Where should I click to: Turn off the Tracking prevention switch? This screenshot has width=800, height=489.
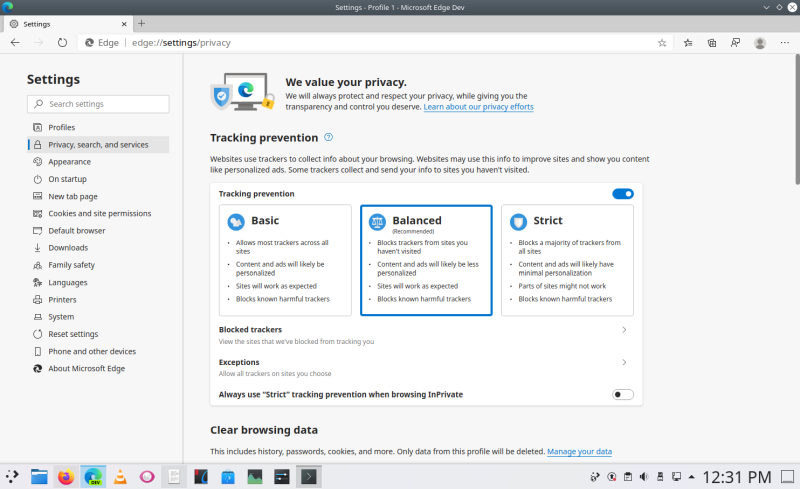[x=622, y=194]
